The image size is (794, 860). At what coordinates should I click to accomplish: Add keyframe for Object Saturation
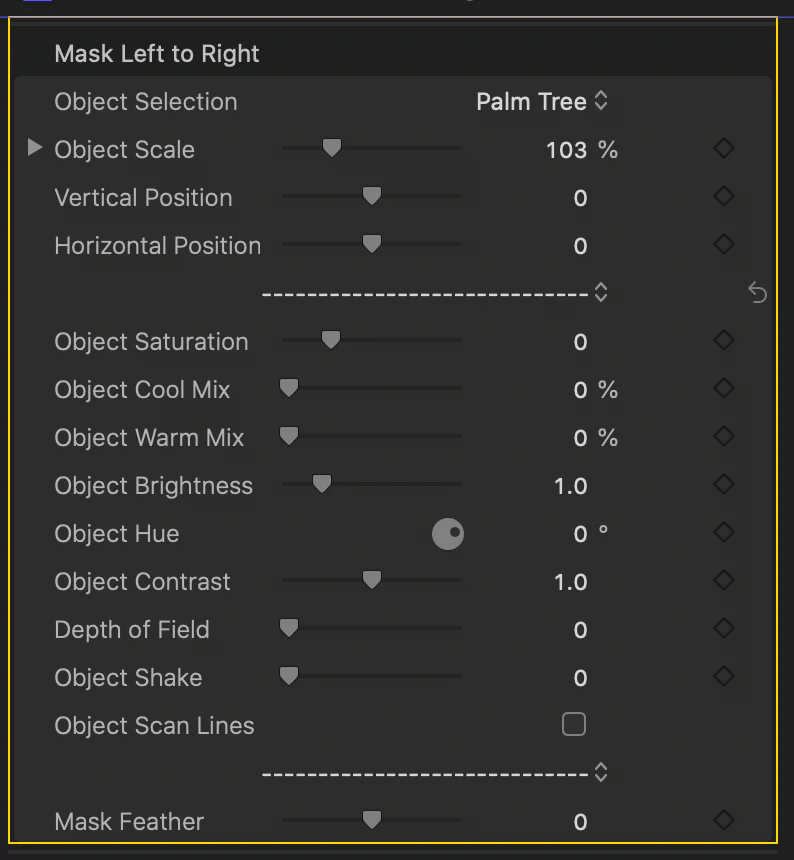[724, 341]
